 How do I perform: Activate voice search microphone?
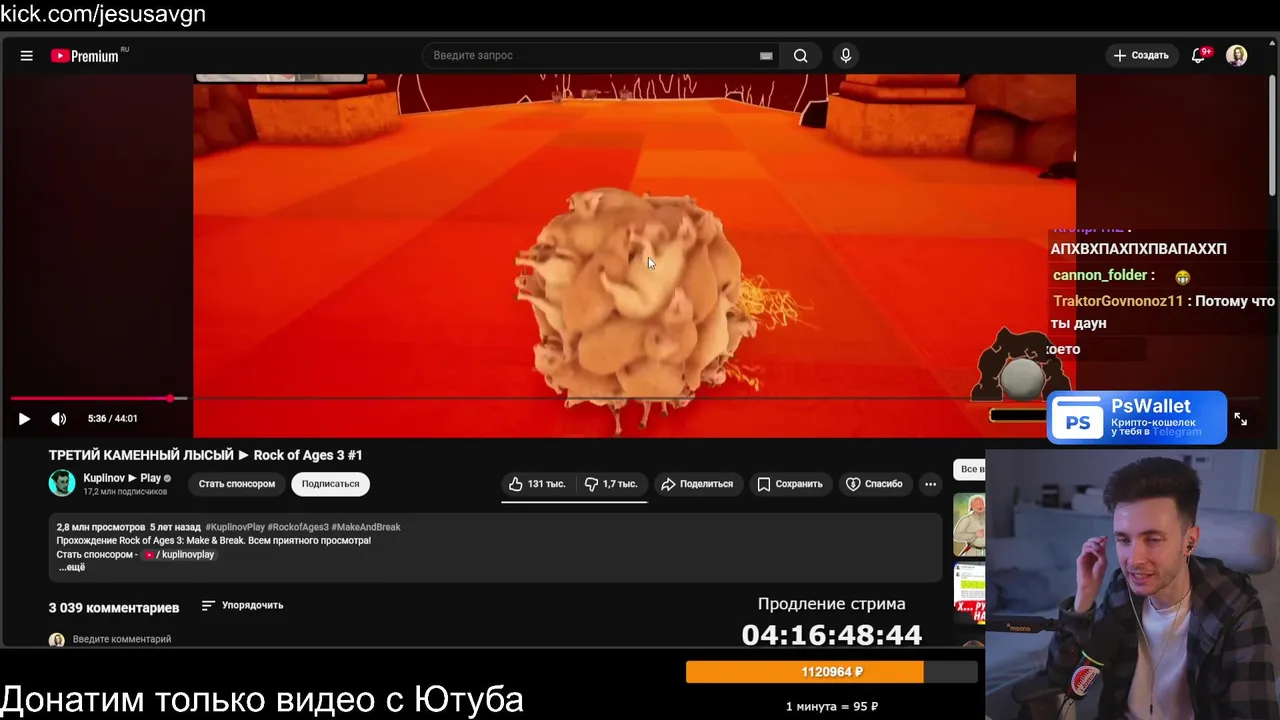(x=846, y=56)
